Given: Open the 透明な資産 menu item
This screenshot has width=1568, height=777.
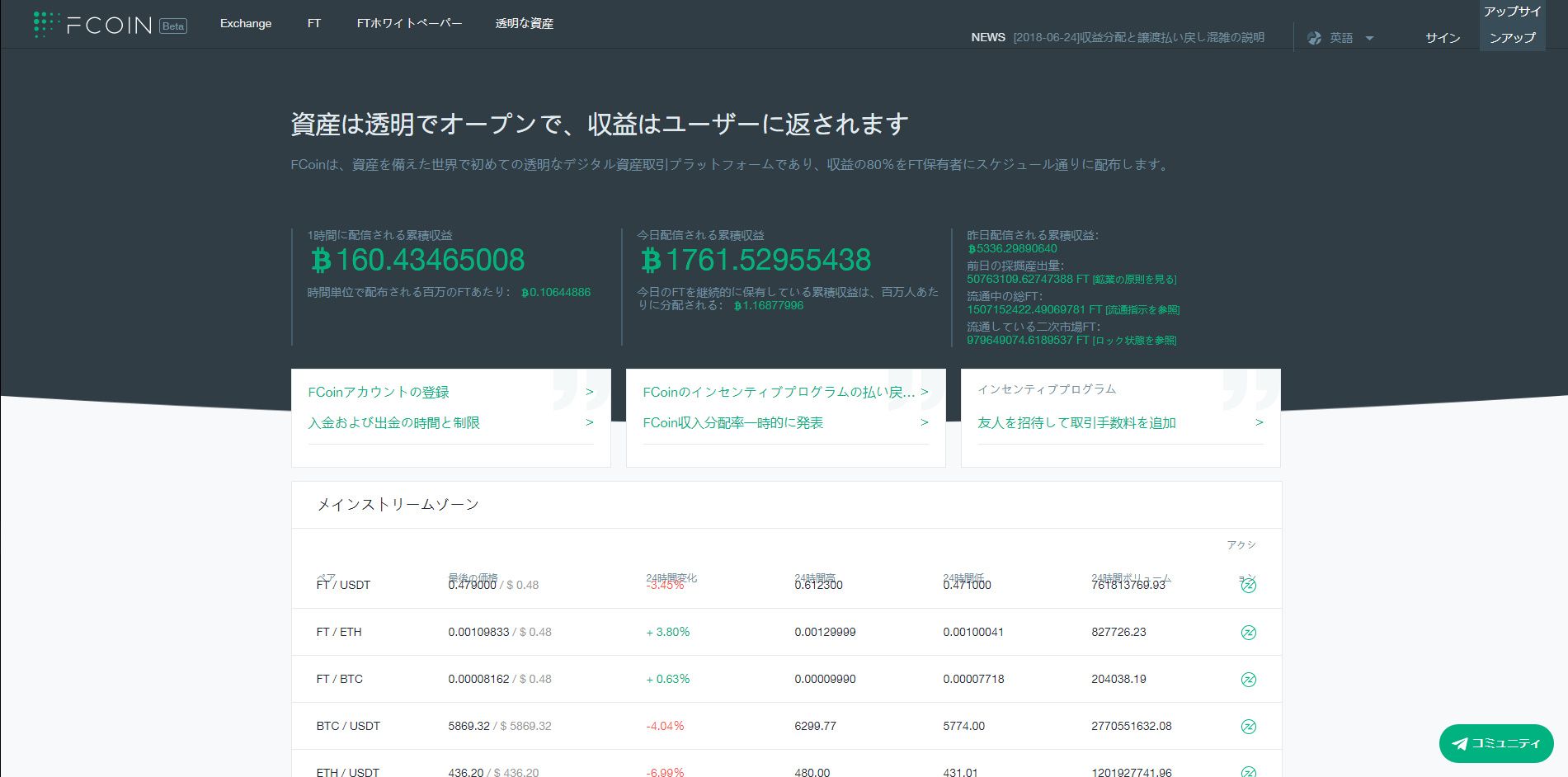Looking at the screenshot, I should [525, 23].
